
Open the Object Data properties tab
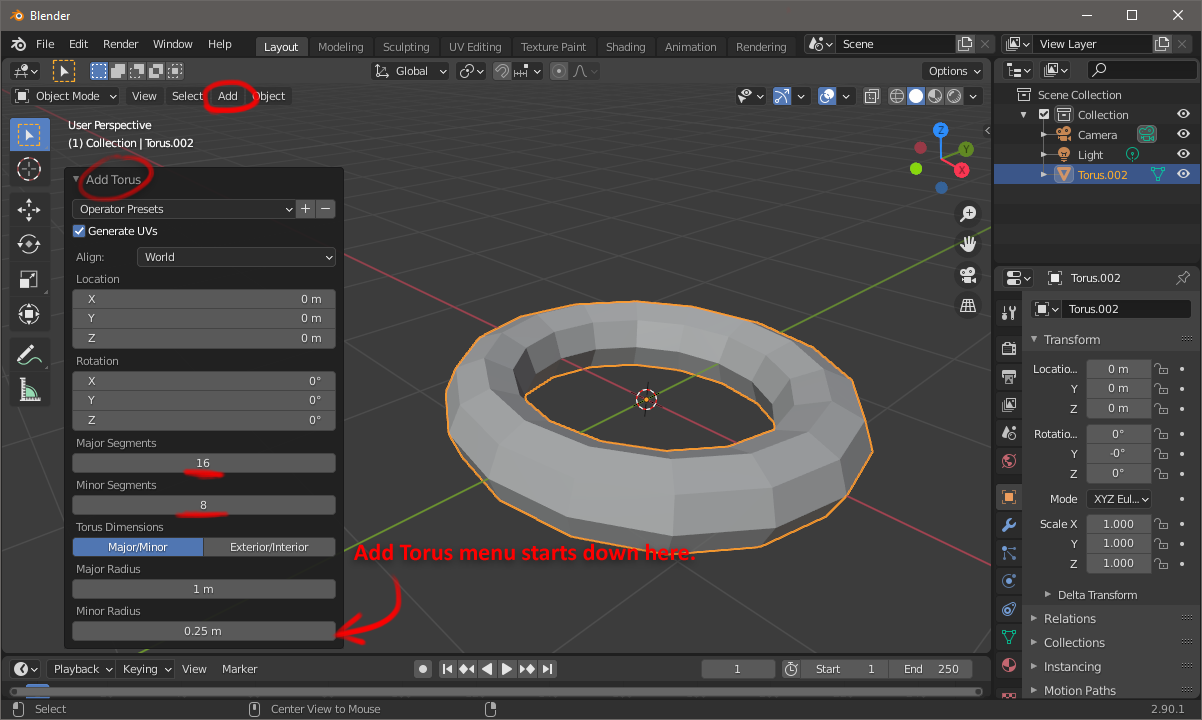click(x=1008, y=637)
